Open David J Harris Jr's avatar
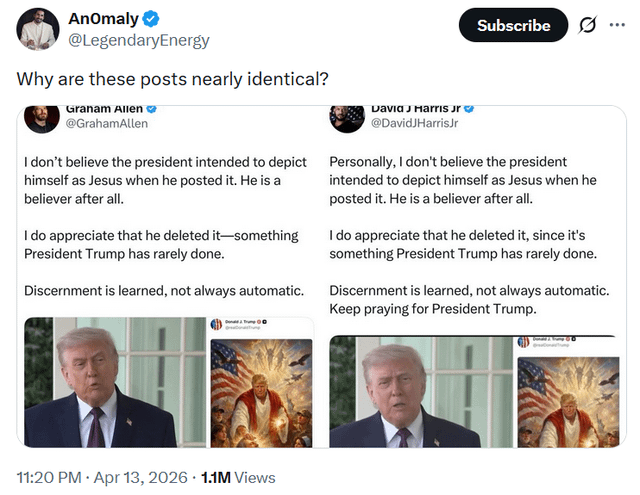The image size is (640, 495). point(347,116)
